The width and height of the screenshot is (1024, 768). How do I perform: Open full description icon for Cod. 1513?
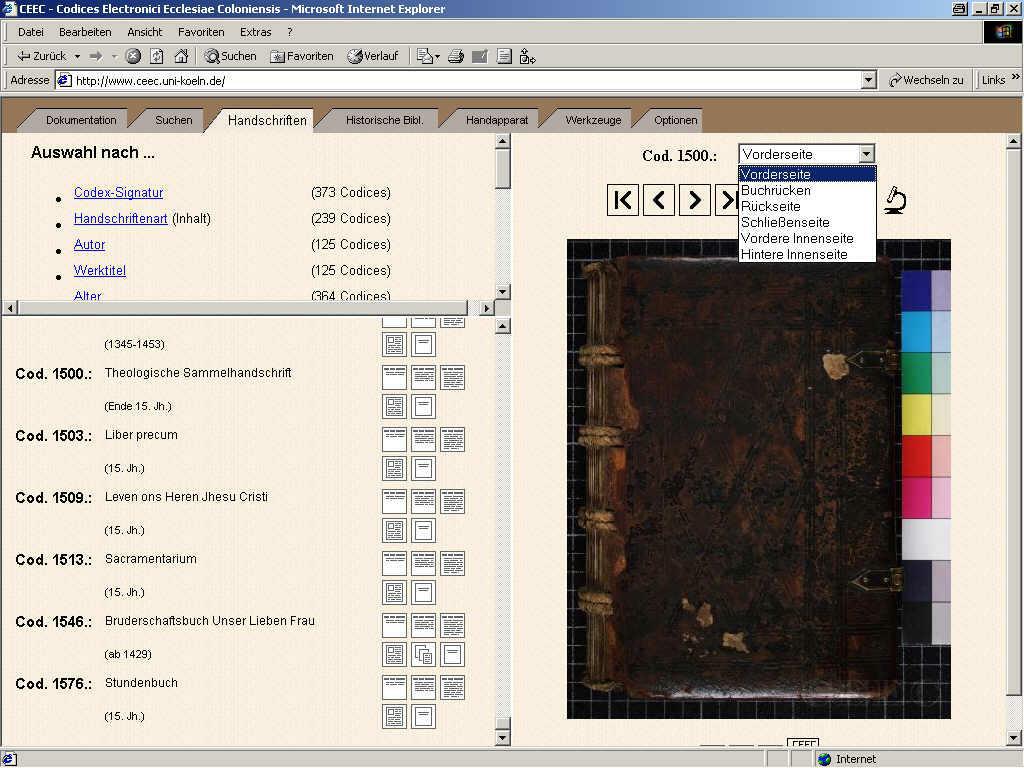(x=452, y=564)
